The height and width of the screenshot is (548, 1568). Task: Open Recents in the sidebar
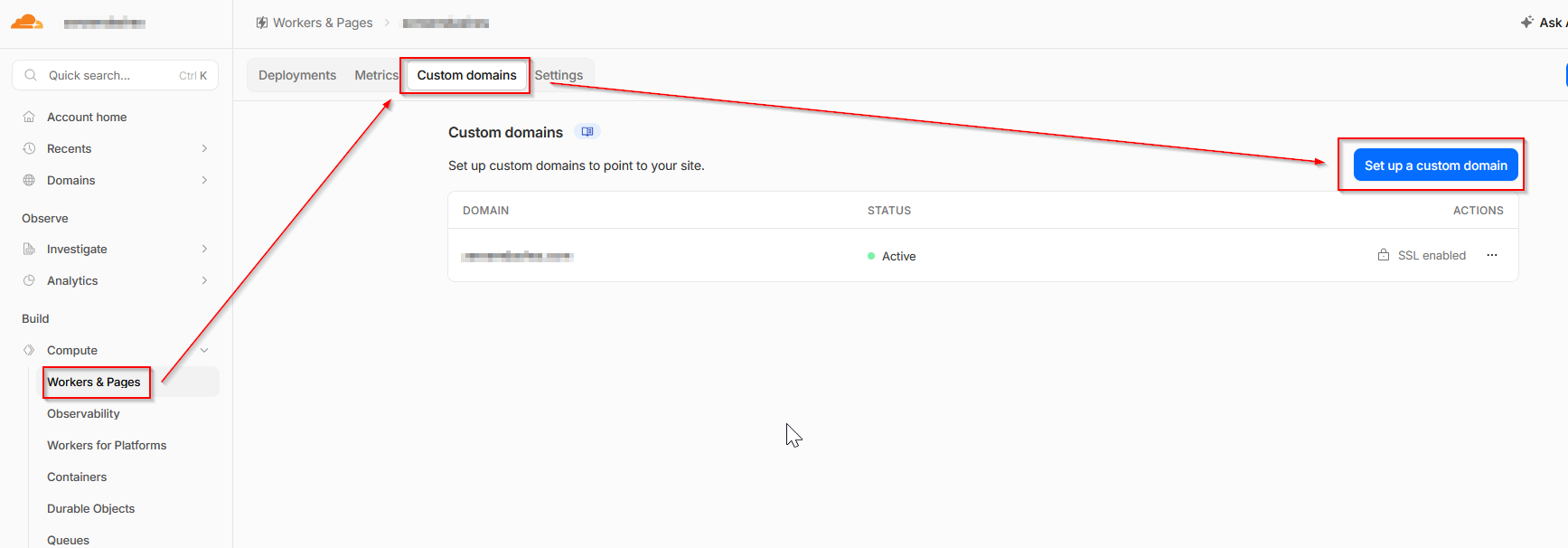[x=69, y=148]
